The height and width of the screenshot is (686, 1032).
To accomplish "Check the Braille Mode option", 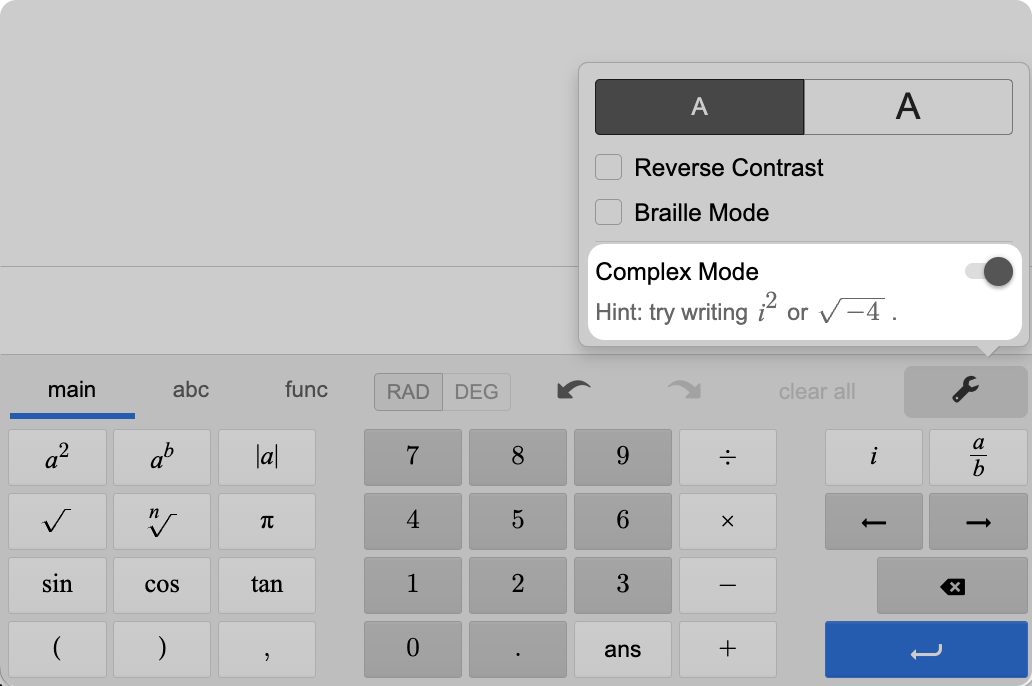I will (609, 212).
